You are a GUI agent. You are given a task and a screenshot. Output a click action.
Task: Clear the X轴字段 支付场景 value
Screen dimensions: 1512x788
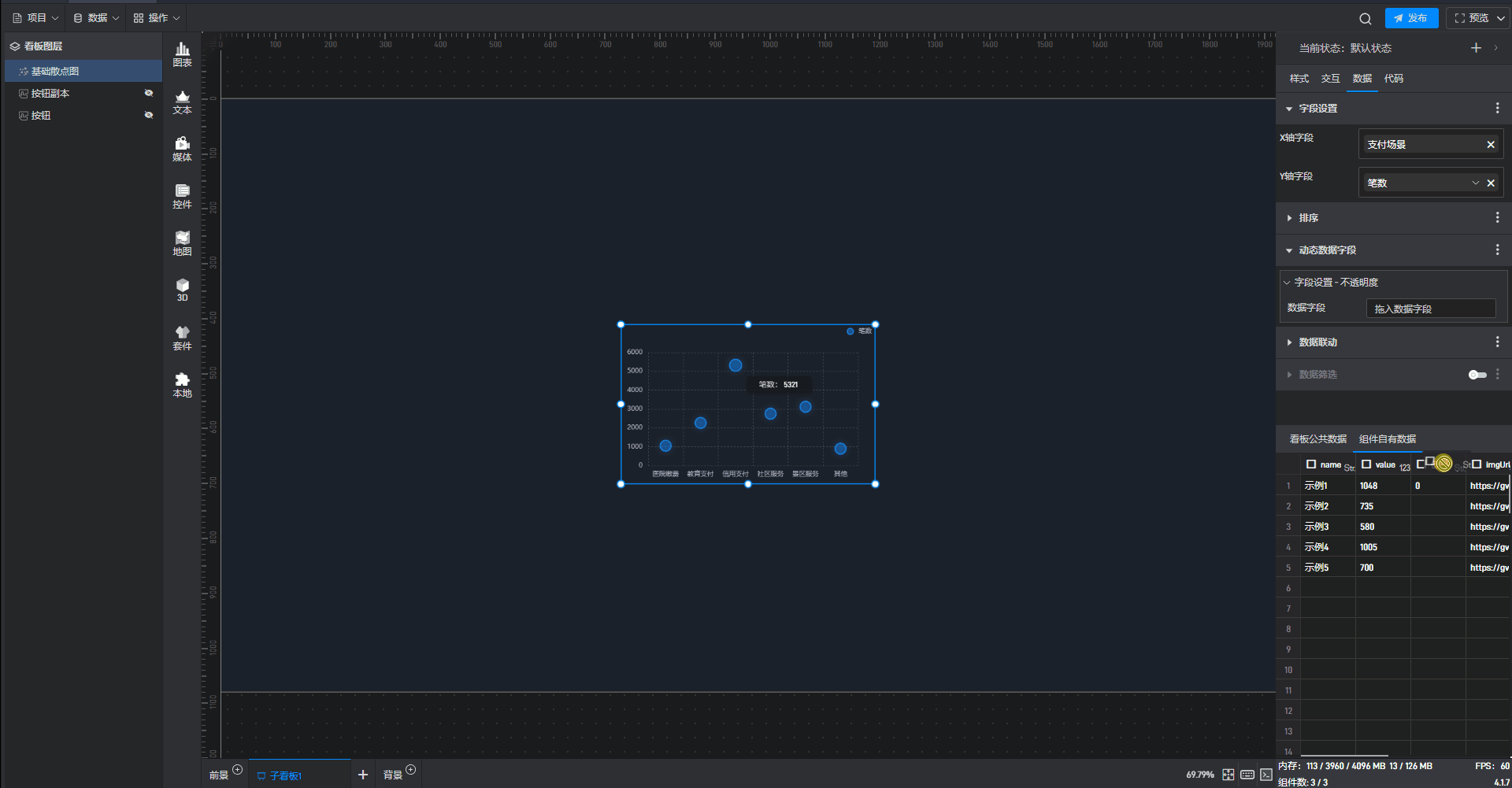(1490, 145)
